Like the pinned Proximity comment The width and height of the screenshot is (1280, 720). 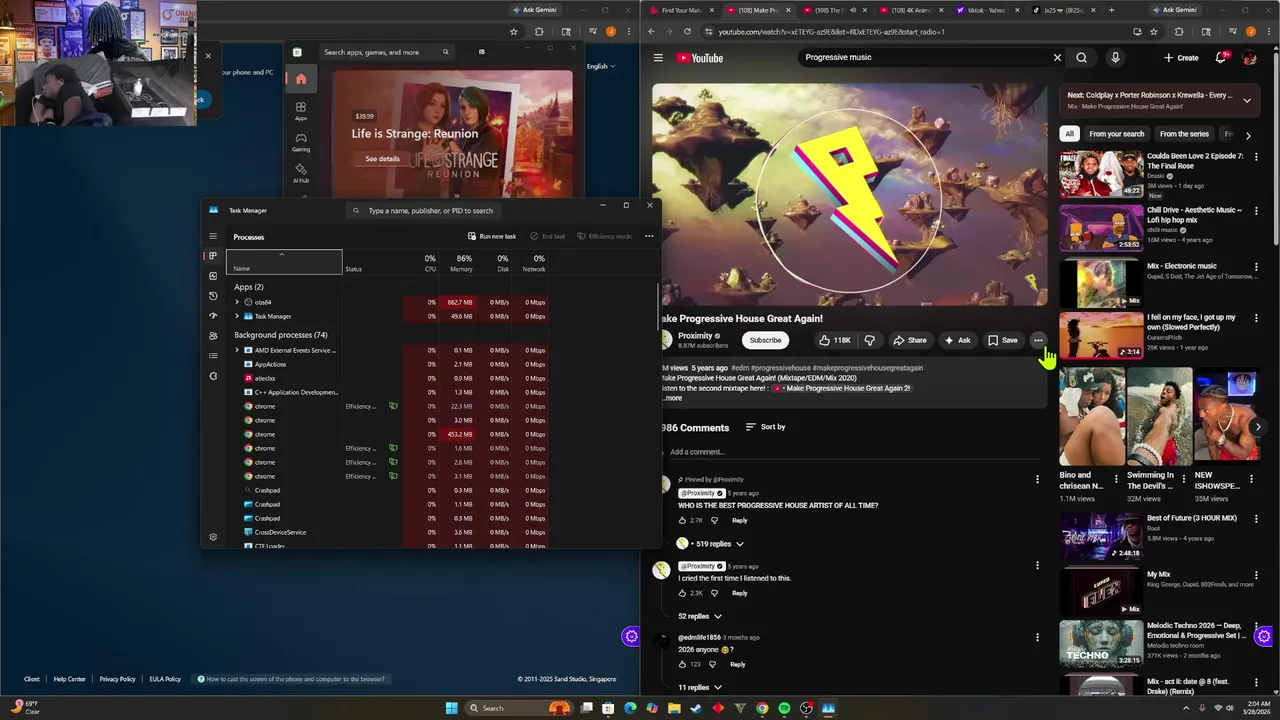[683, 521]
